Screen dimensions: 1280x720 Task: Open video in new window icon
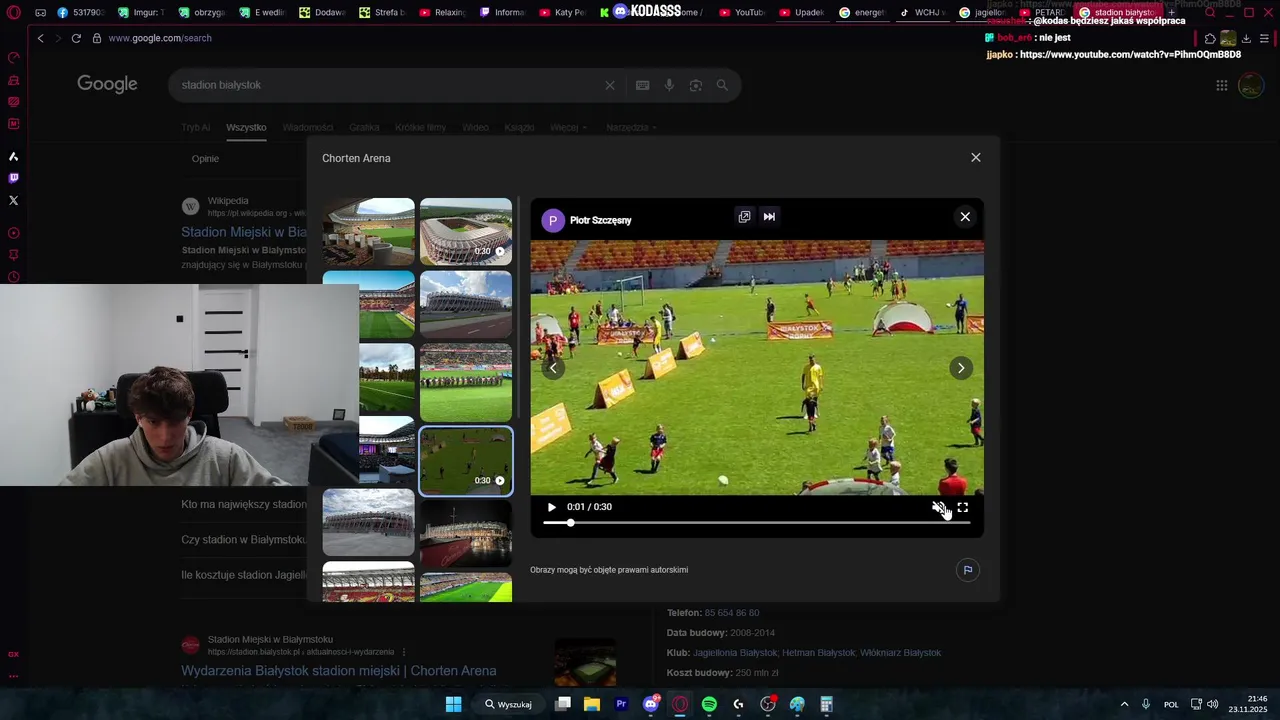tap(744, 216)
